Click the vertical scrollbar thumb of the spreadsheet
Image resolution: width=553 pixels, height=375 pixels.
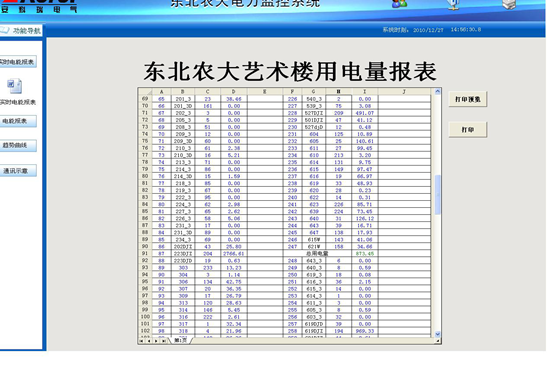(x=438, y=194)
